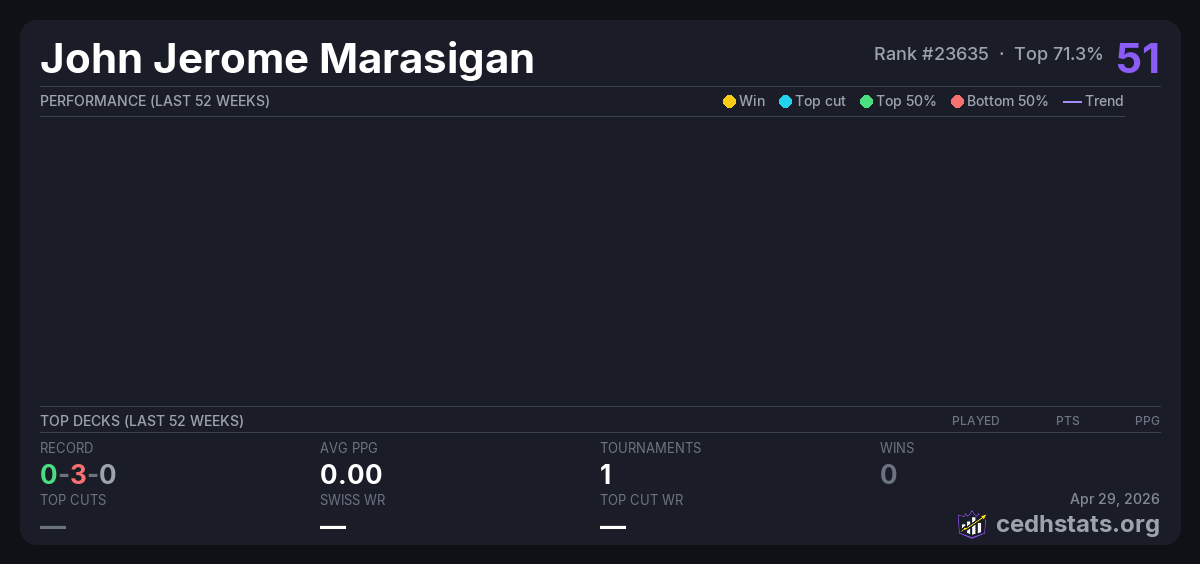Image resolution: width=1200 pixels, height=564 pixels.
Task: Select the Top Decks (Last 52 Weeks) header
Action: tap(141, 421)
